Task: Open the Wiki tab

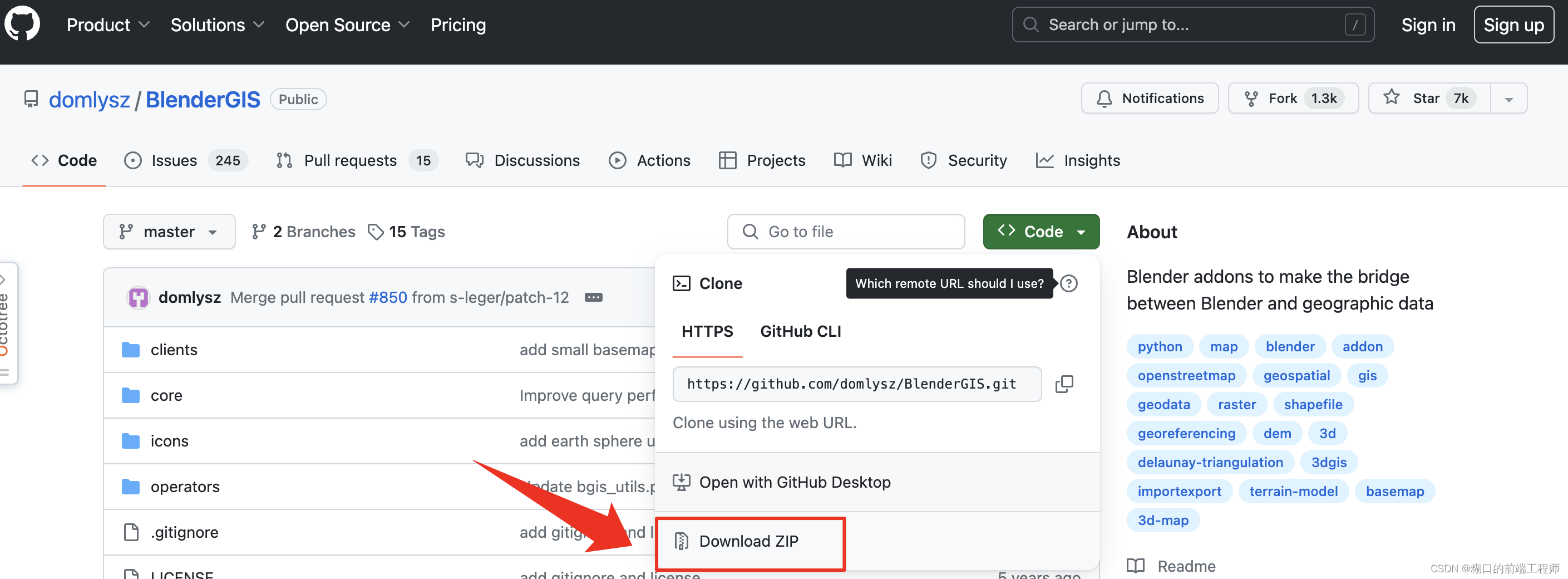Action: point(862,161)
